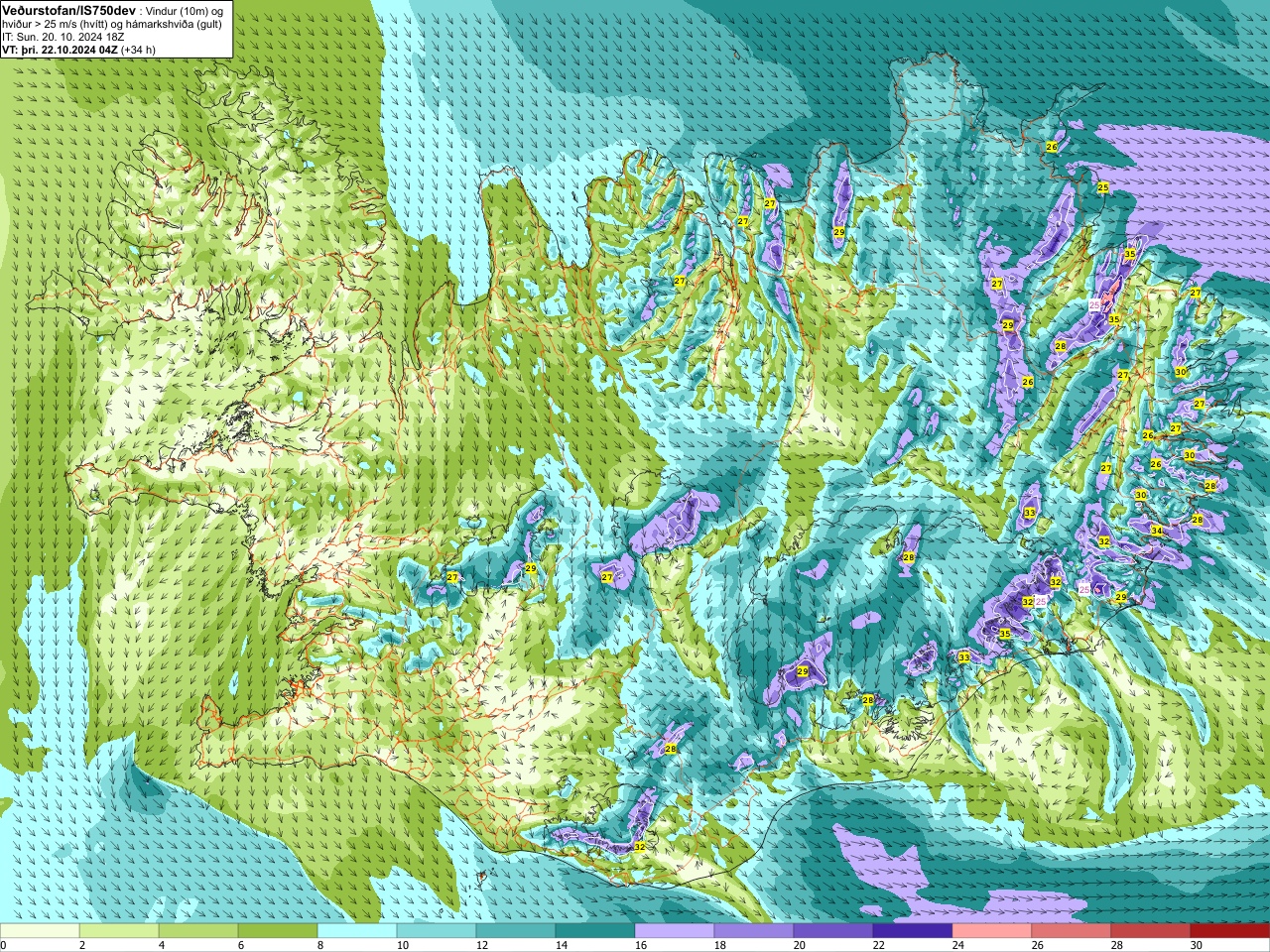
Task: Pick the 4–6 m/s green legend swatch
Action: [198, 930]
